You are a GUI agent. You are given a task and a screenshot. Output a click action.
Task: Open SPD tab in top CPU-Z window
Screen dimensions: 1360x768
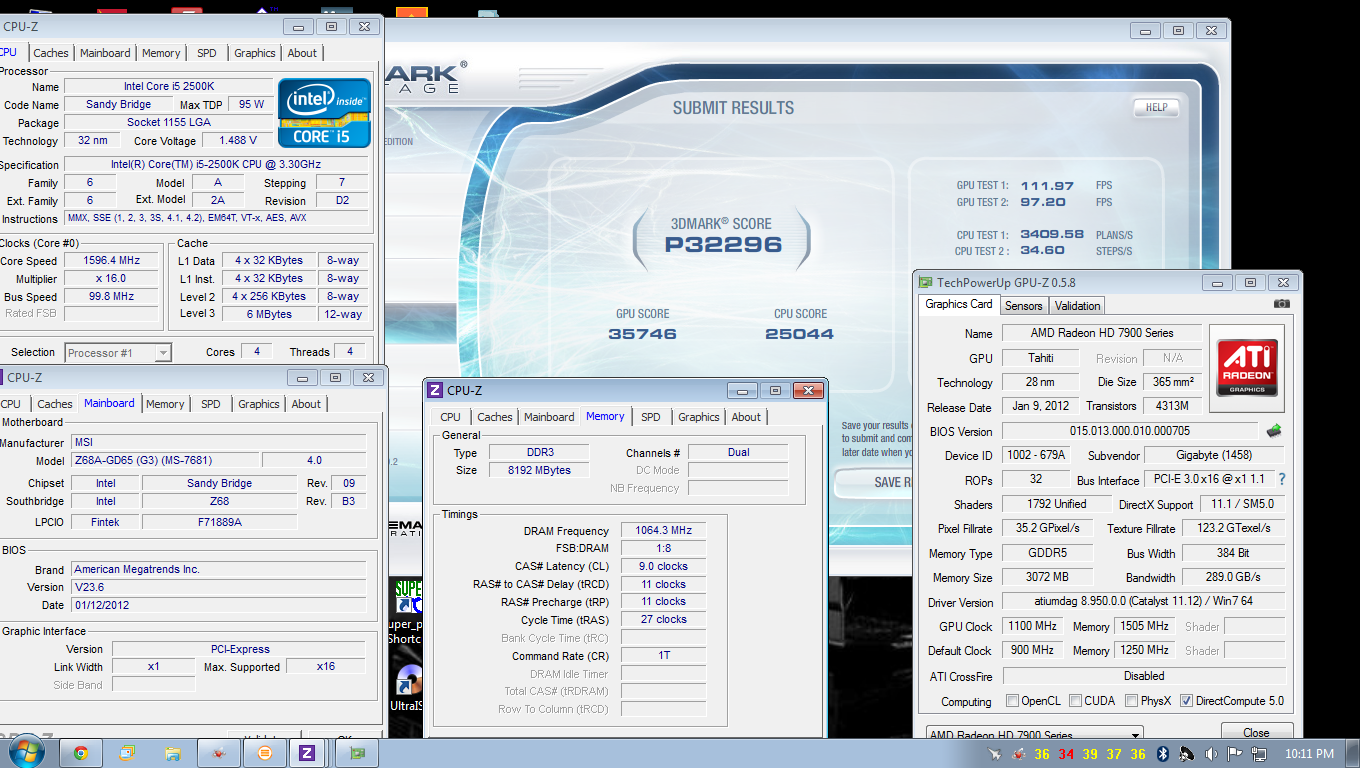206,53
